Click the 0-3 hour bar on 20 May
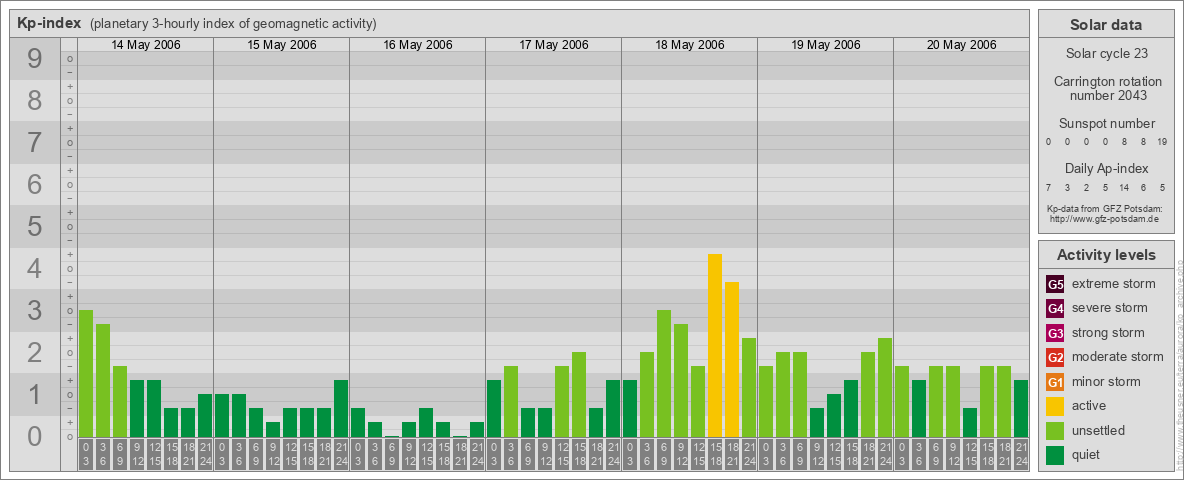The image size is (1184, 480). (902, 402)
